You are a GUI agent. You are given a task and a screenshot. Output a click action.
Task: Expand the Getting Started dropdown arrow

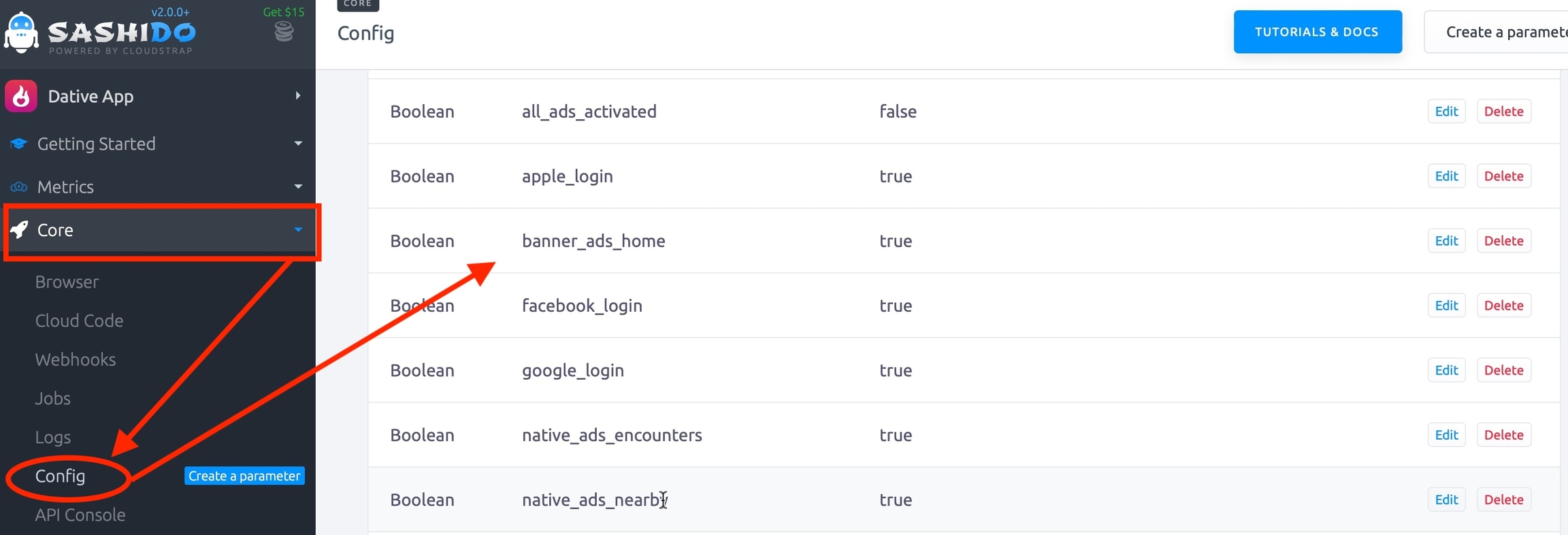pyautogui.click(x=297, y=144)
